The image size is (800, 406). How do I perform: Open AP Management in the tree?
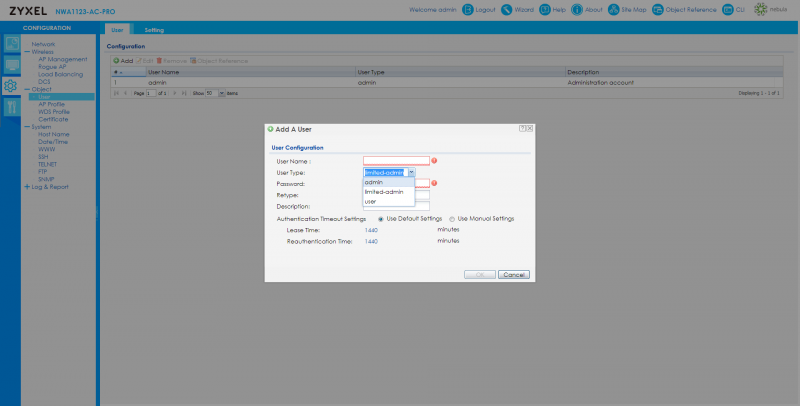(x=62, y=59)
